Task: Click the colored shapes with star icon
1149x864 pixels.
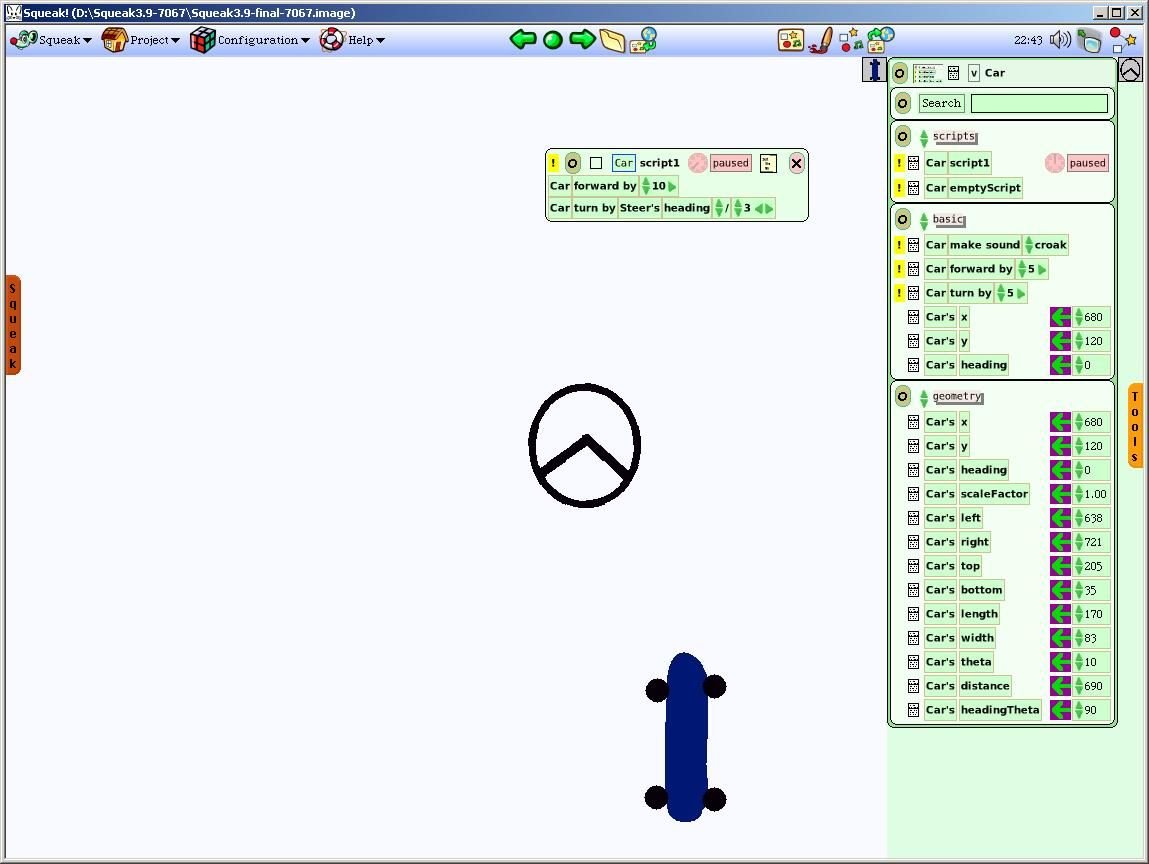Action: click(x=850, y=40)
